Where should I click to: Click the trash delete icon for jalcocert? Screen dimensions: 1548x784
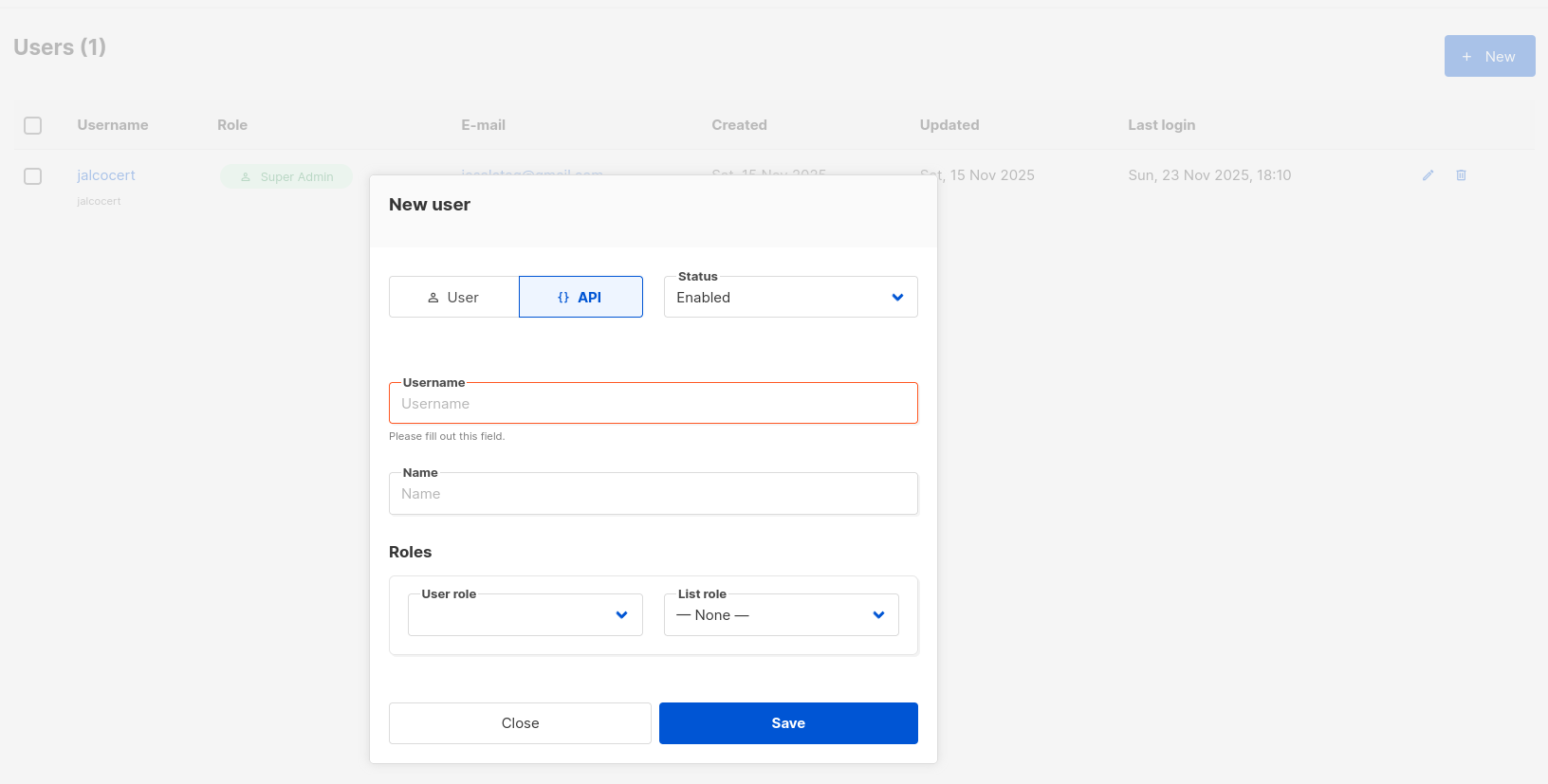click(x=1461, y=175)
